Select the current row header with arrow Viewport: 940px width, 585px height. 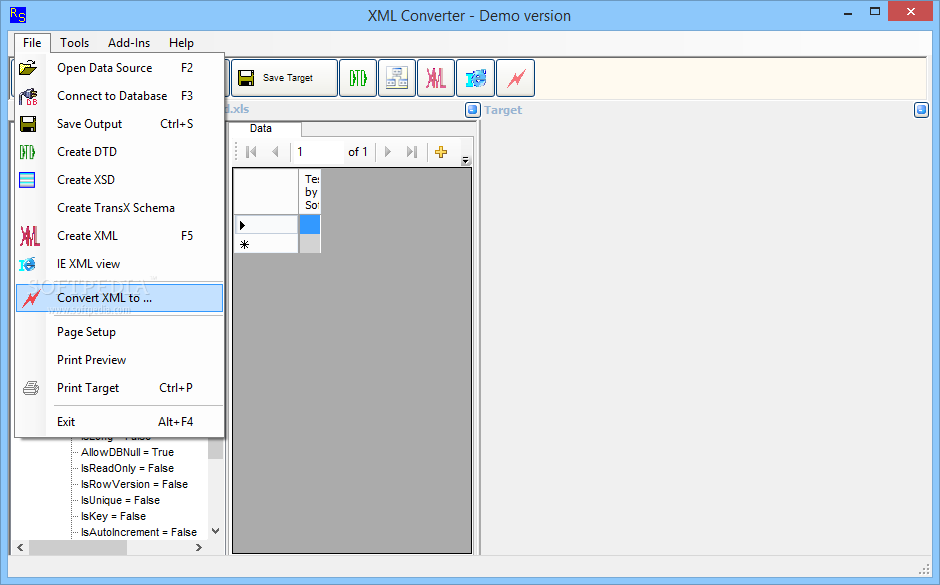pos(266,225)
